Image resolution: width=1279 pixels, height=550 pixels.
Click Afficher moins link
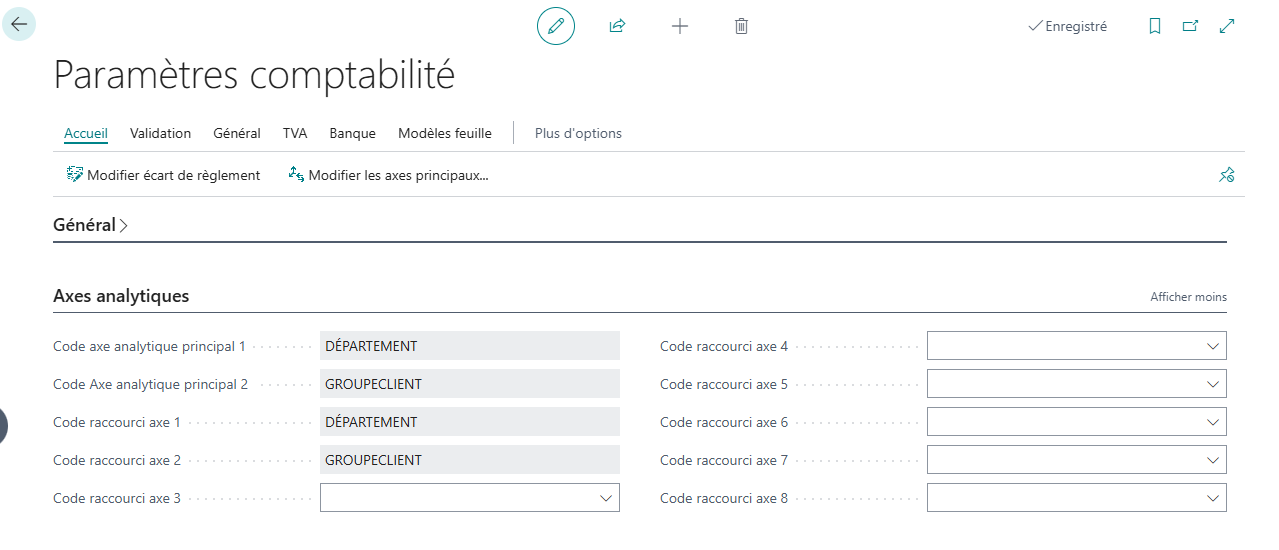click(1188, 297)
